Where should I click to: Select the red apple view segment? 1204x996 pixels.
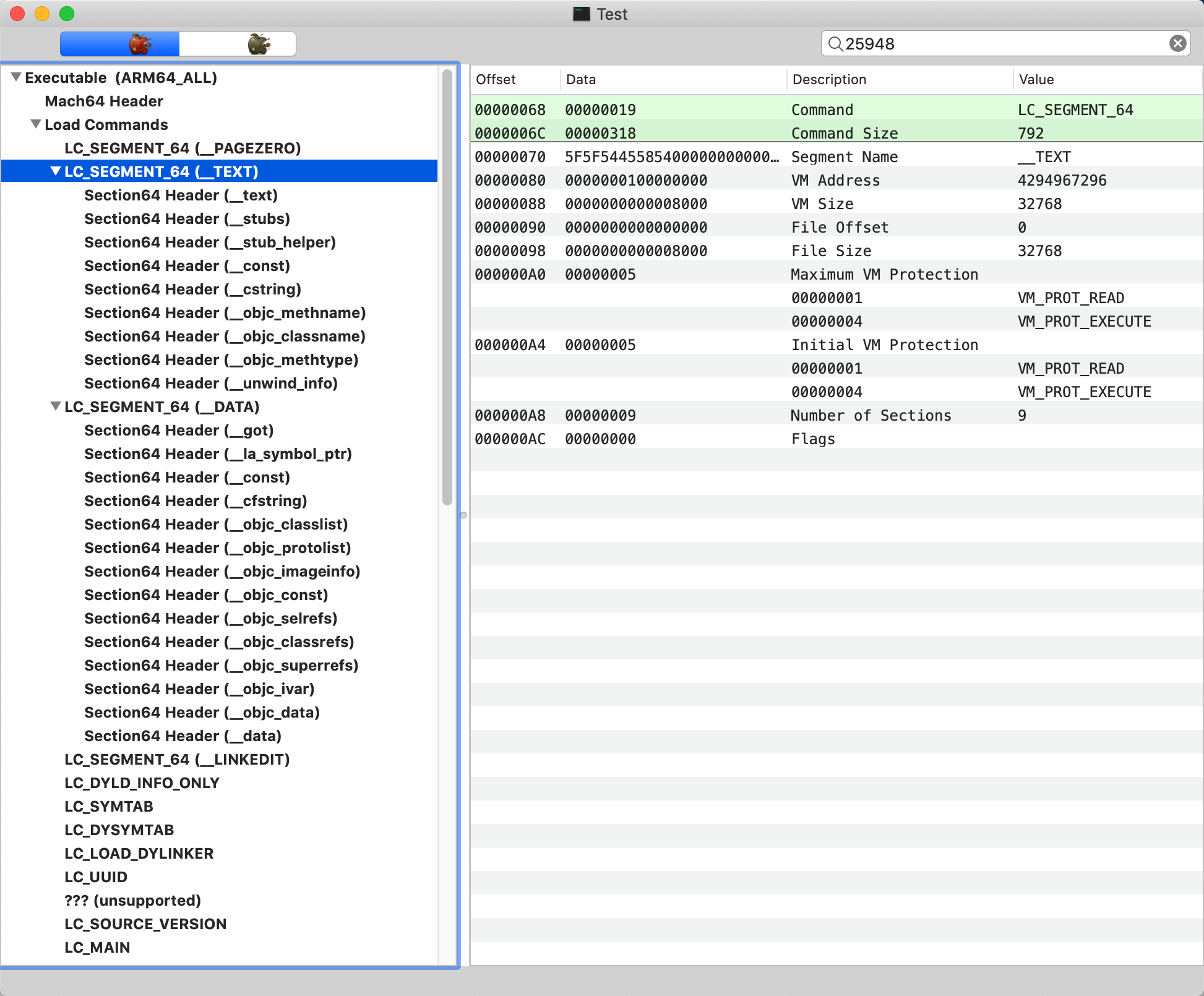[119, 44]
